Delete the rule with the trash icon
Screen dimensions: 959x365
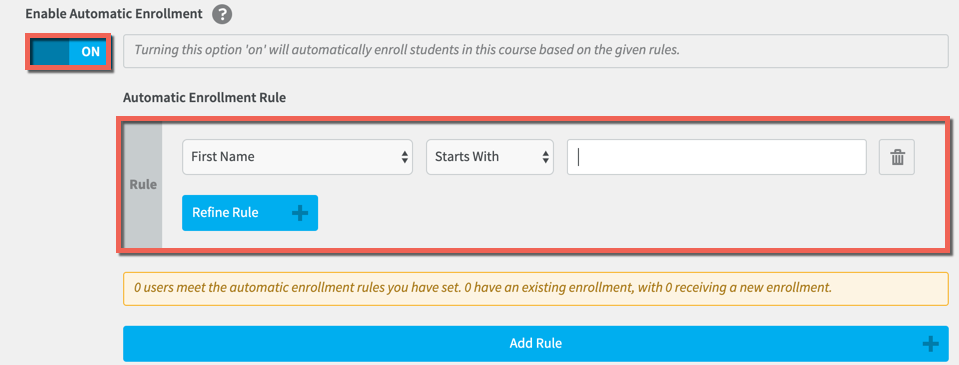[x=897, y=157]
